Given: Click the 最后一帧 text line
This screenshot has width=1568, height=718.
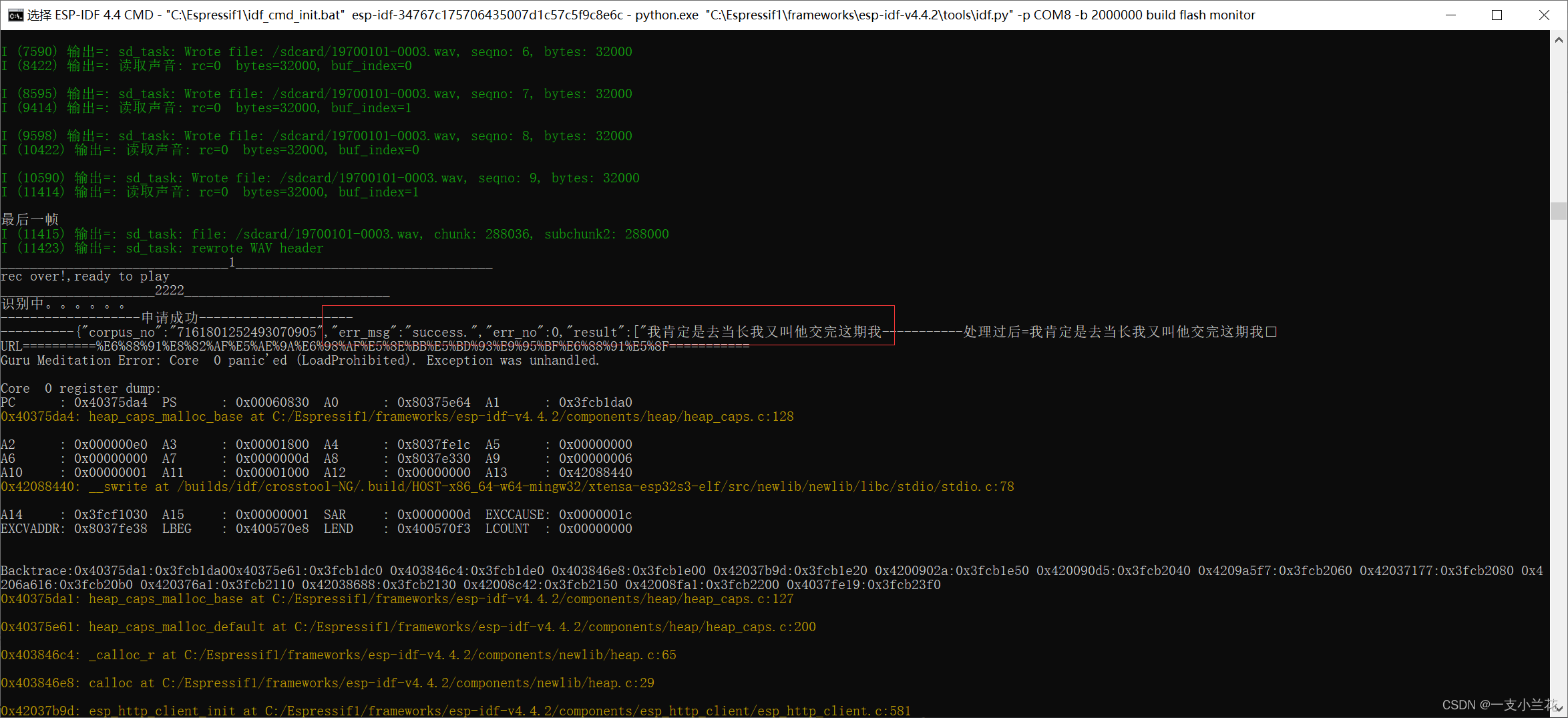Looking at the screenshot, I should (x=30, y=219).
